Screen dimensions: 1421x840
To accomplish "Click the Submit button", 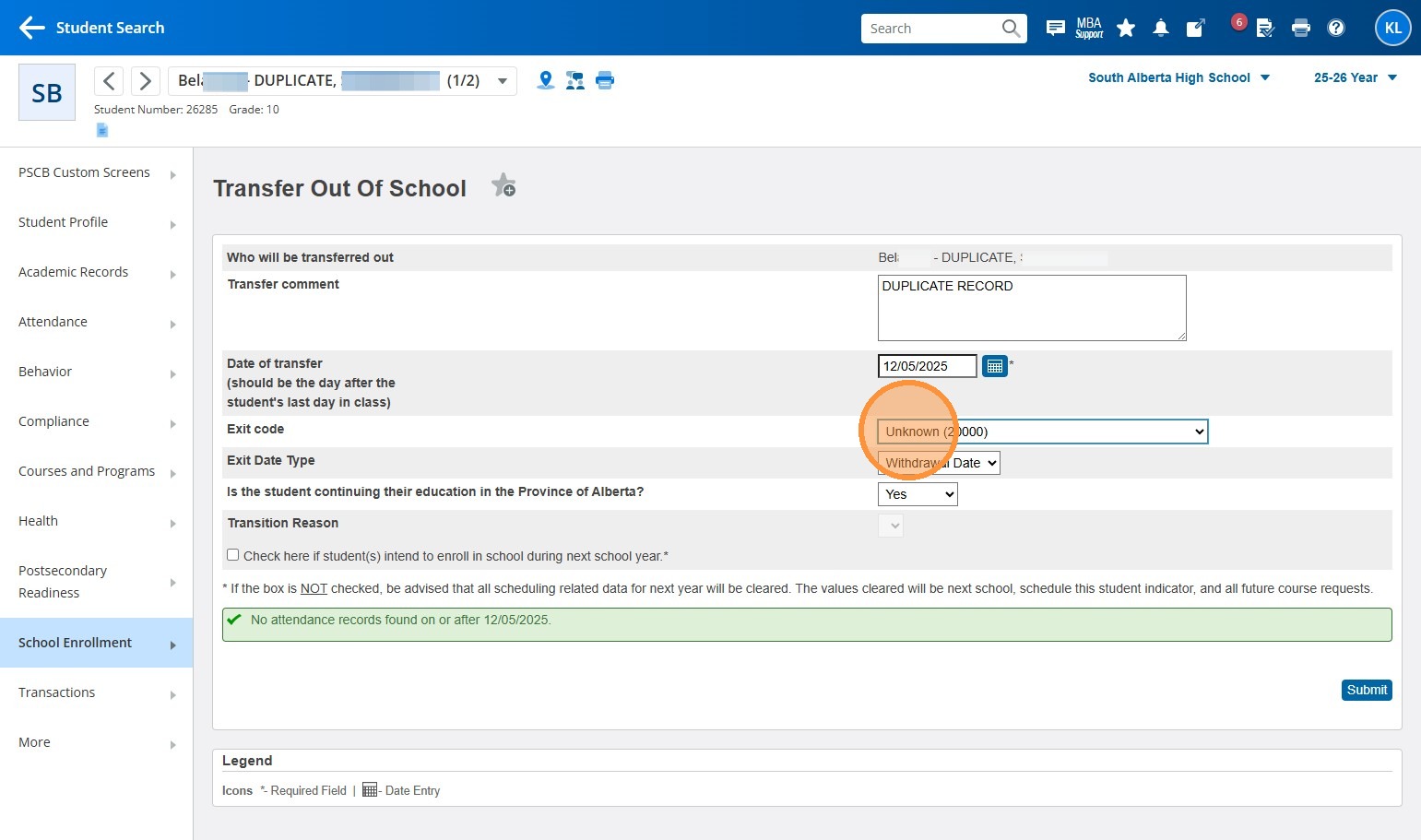I will 1366,690.
